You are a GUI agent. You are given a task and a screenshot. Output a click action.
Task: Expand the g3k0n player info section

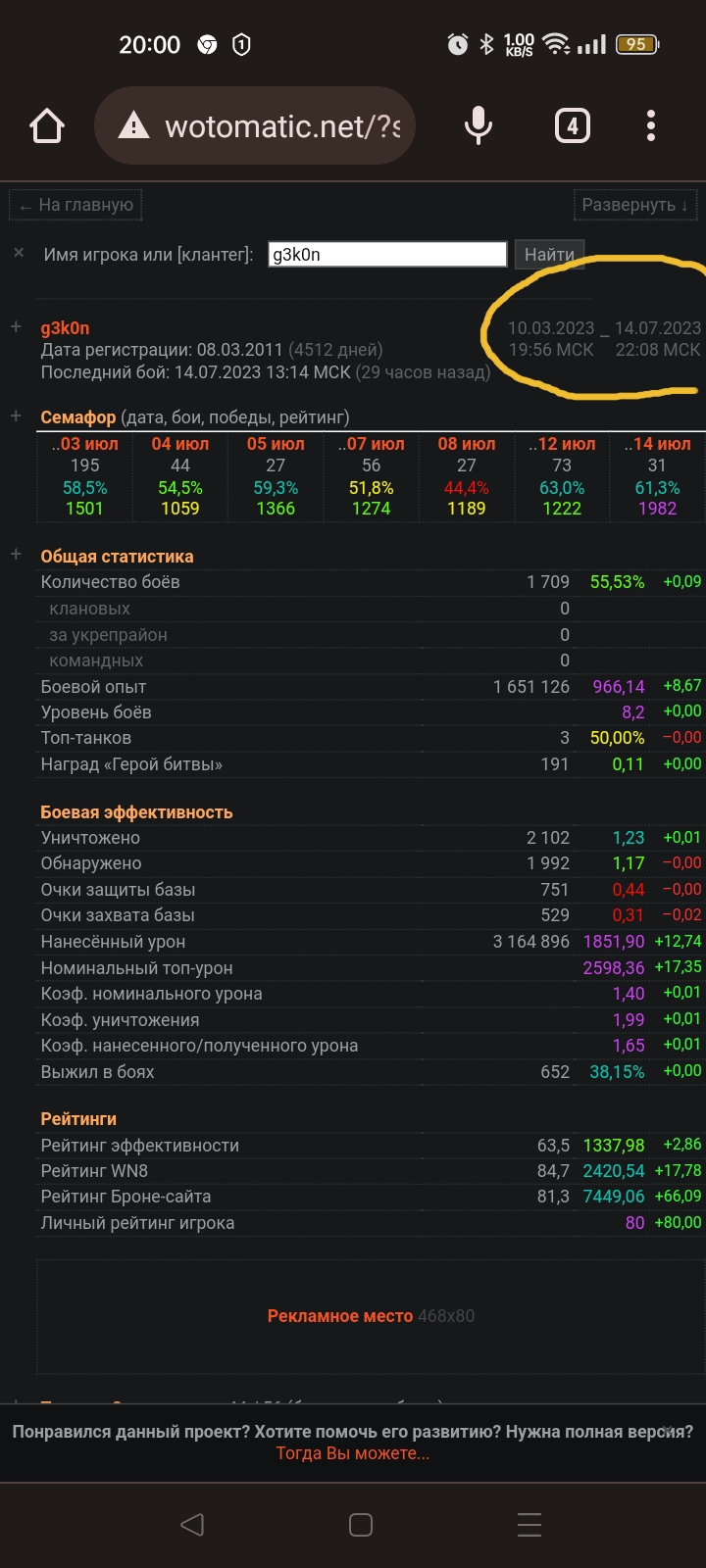click(16, 327)
